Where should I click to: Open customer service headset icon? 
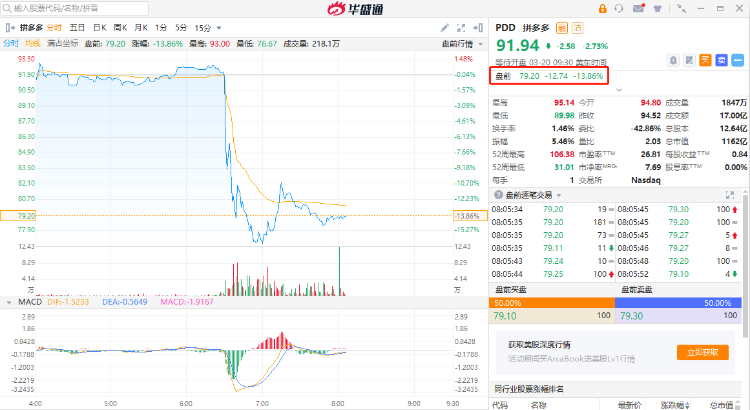point(619,8)
